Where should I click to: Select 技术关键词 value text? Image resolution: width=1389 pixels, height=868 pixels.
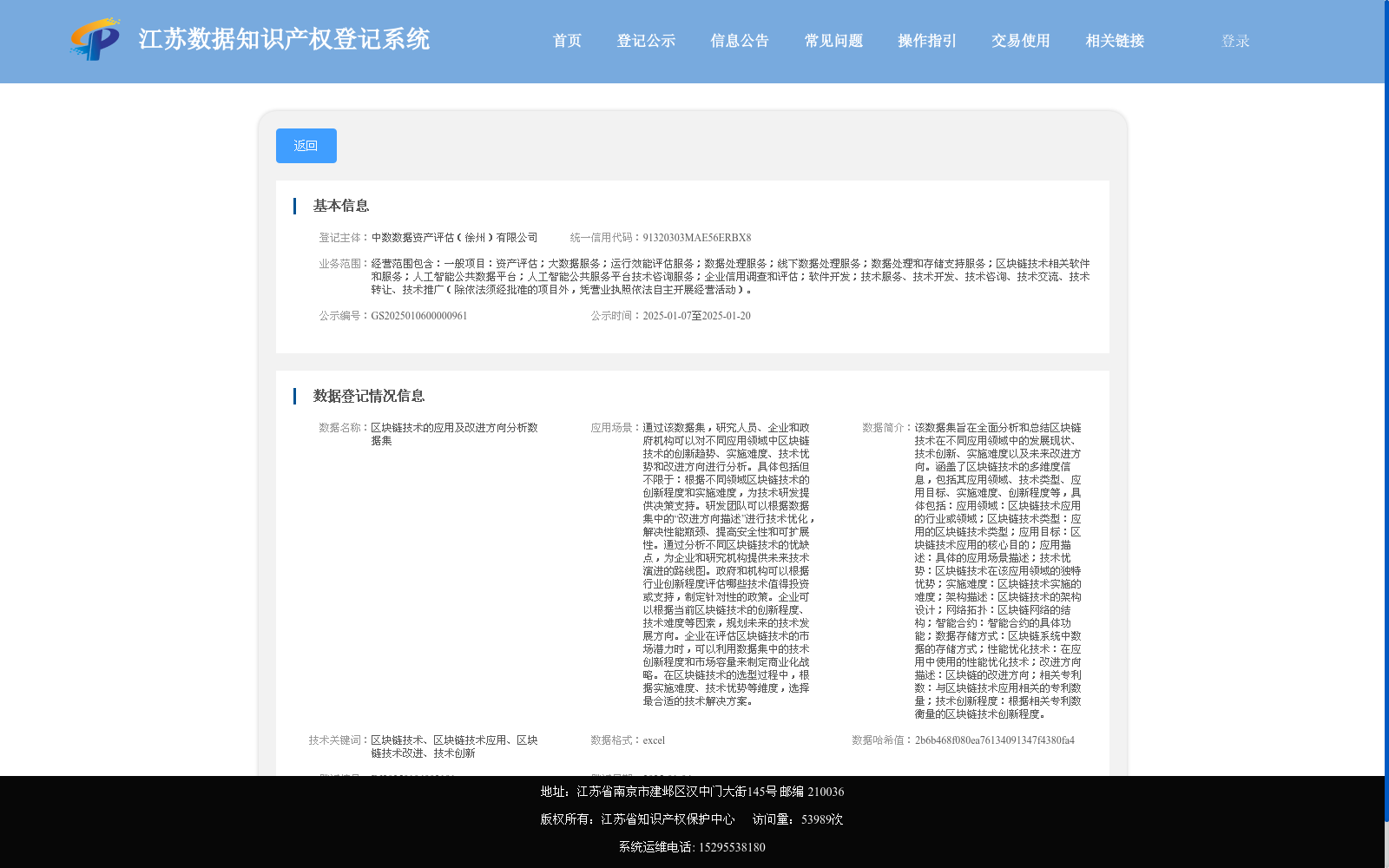(x=455, y=746)
